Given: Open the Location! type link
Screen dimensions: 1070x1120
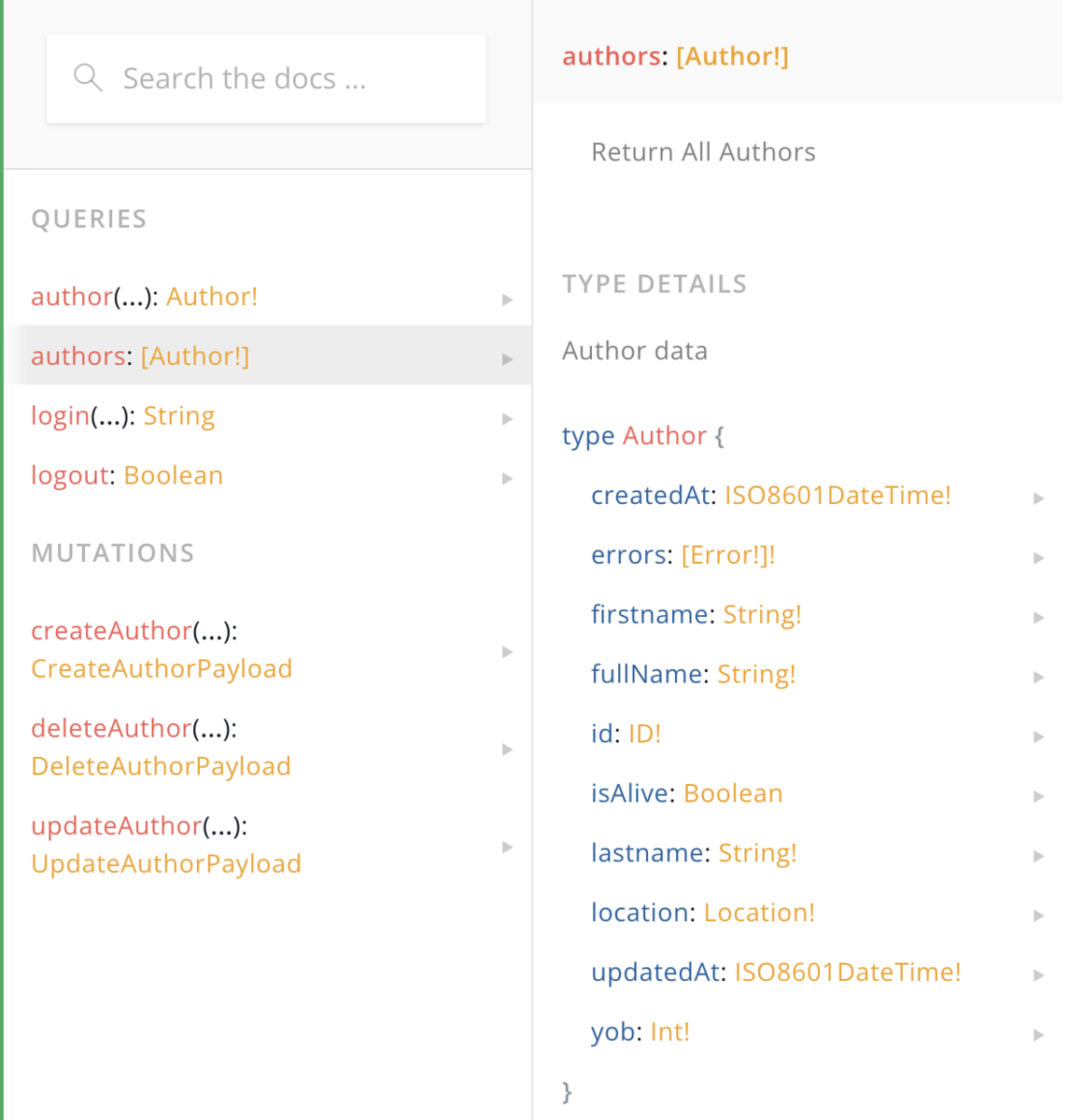Looking at the screenshot, I should [759, 913].
